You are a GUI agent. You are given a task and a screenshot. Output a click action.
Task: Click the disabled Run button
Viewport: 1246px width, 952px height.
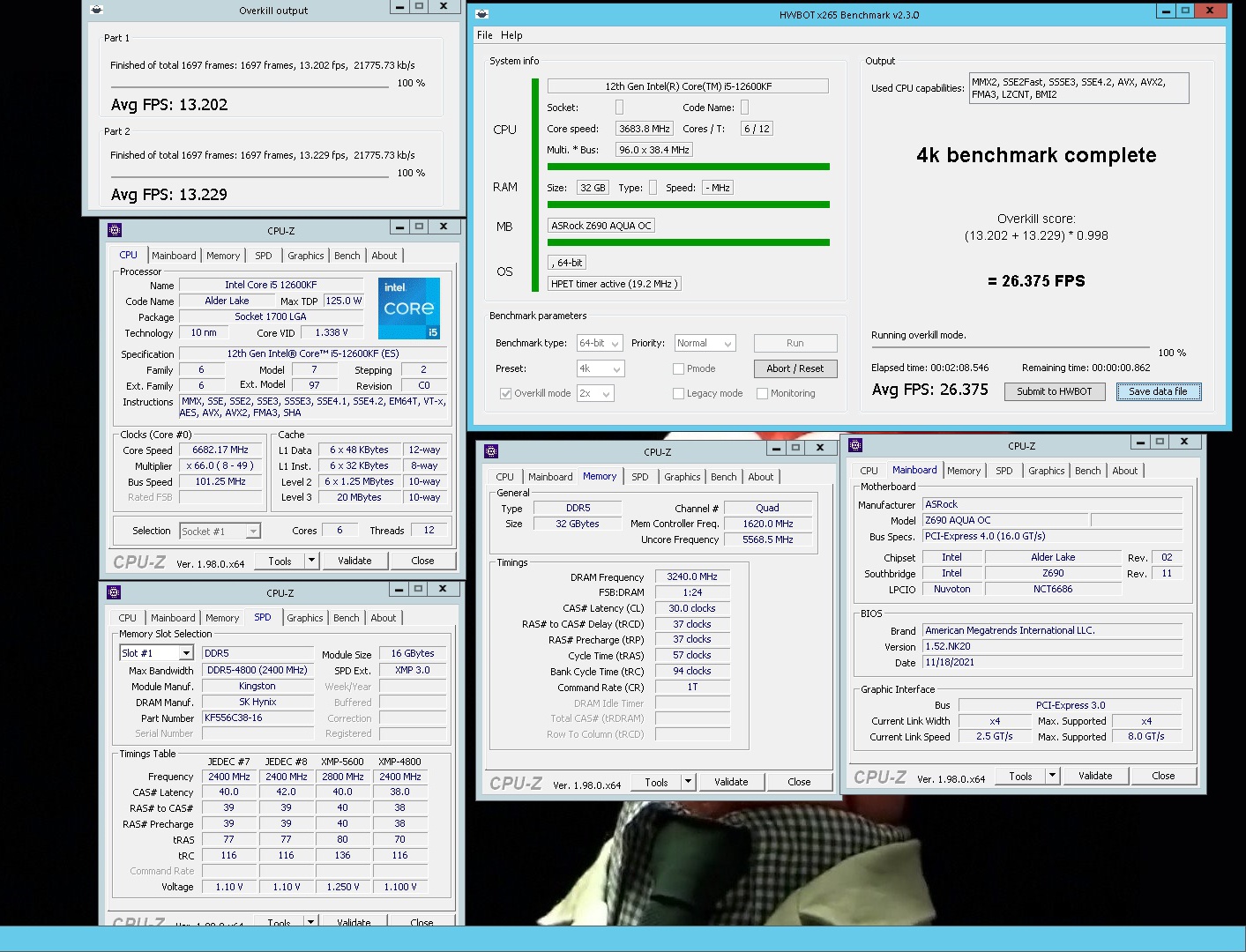pos(795,343)
